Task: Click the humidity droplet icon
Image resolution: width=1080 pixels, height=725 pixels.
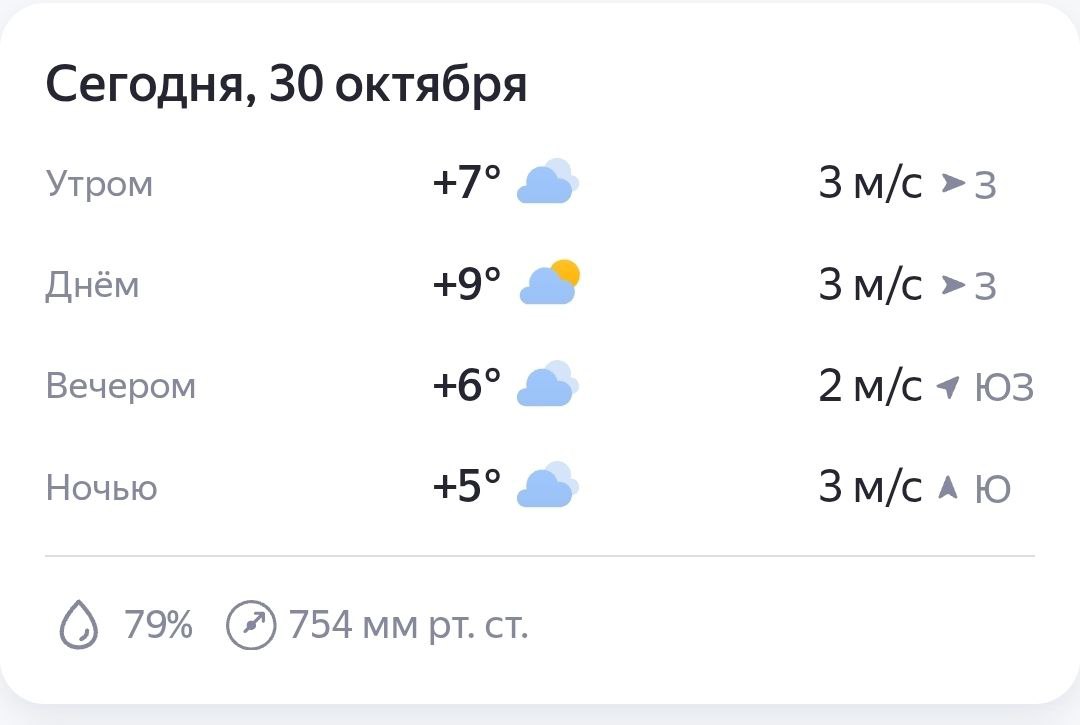Action: click(80, 627)
